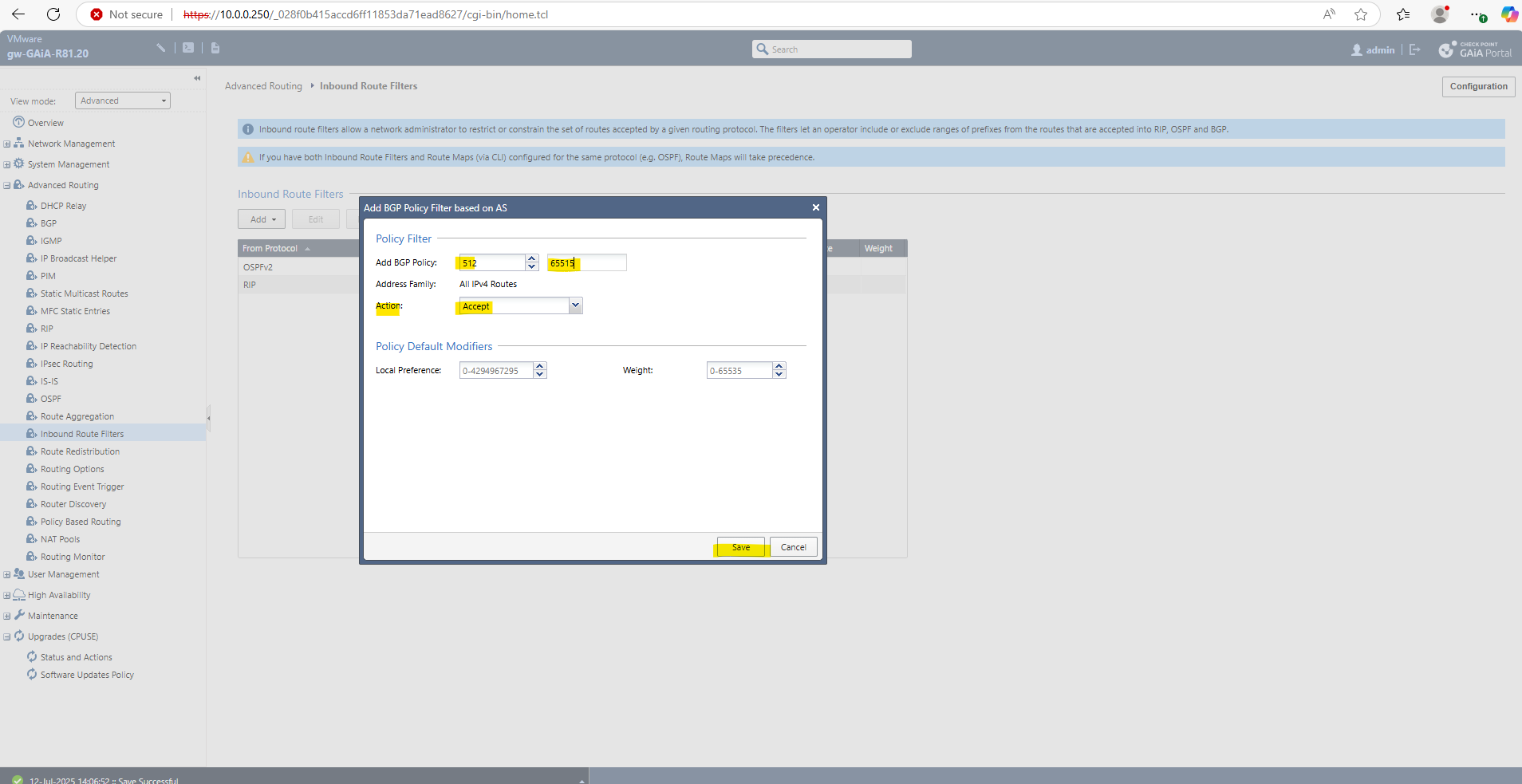Expand the User Management node
1522x784 pixels.
(6, 574)
